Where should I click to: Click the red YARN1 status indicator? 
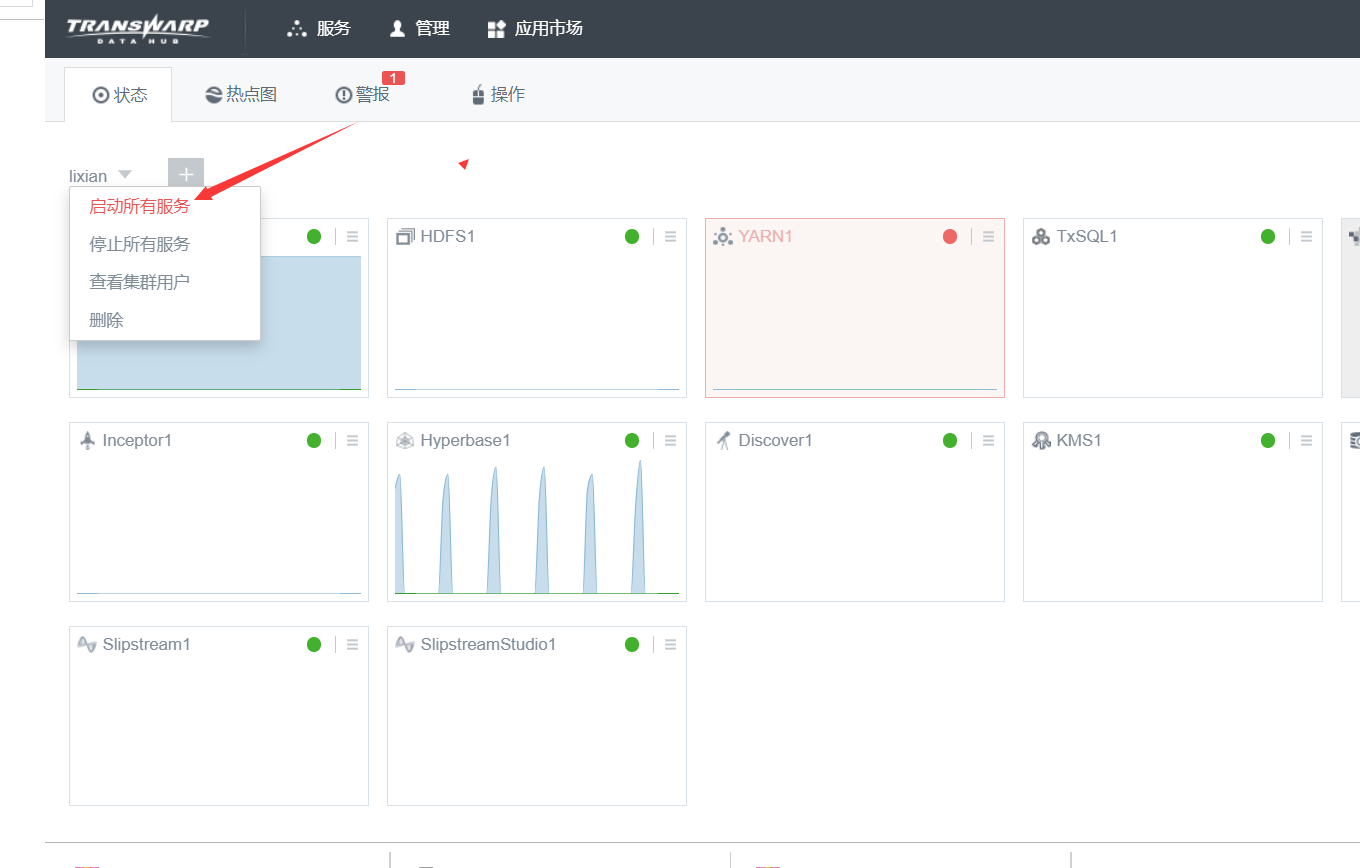[x=950, y=237]
